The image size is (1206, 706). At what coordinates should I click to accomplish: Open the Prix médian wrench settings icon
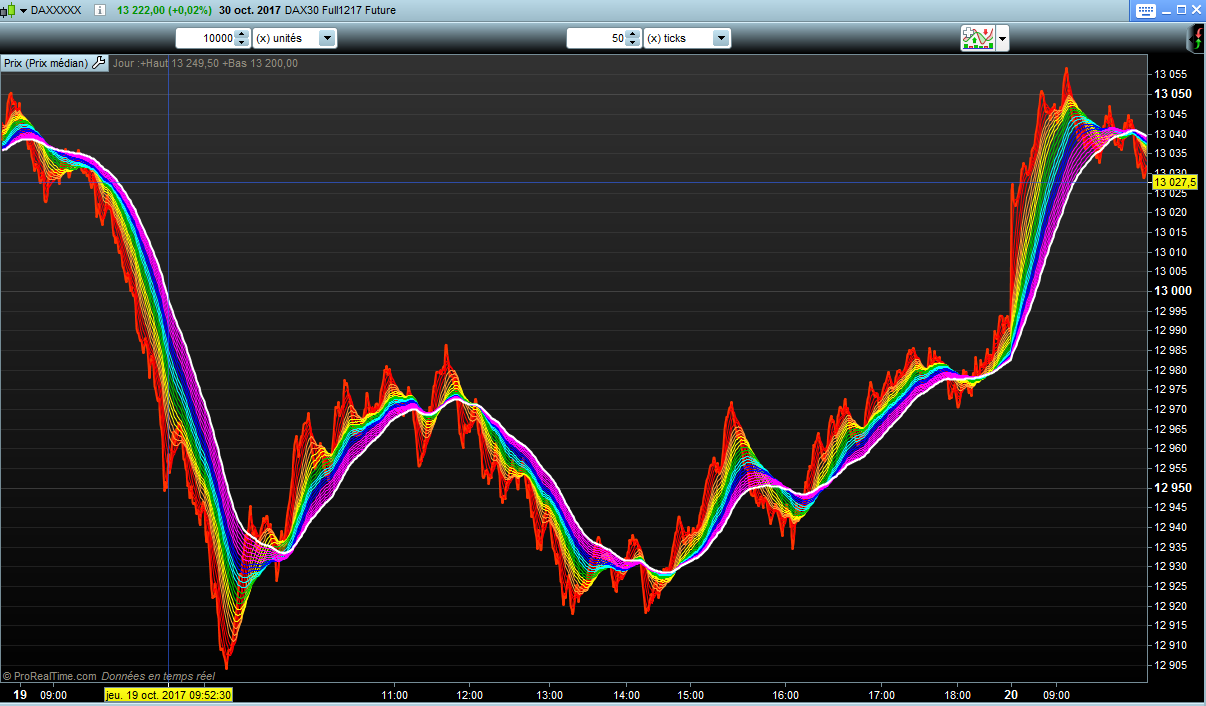click(x=98, y=63)
